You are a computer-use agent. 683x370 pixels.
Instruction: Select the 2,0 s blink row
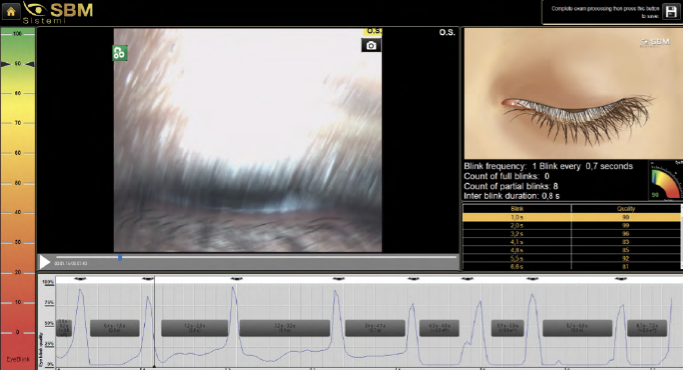pos(571,225)
